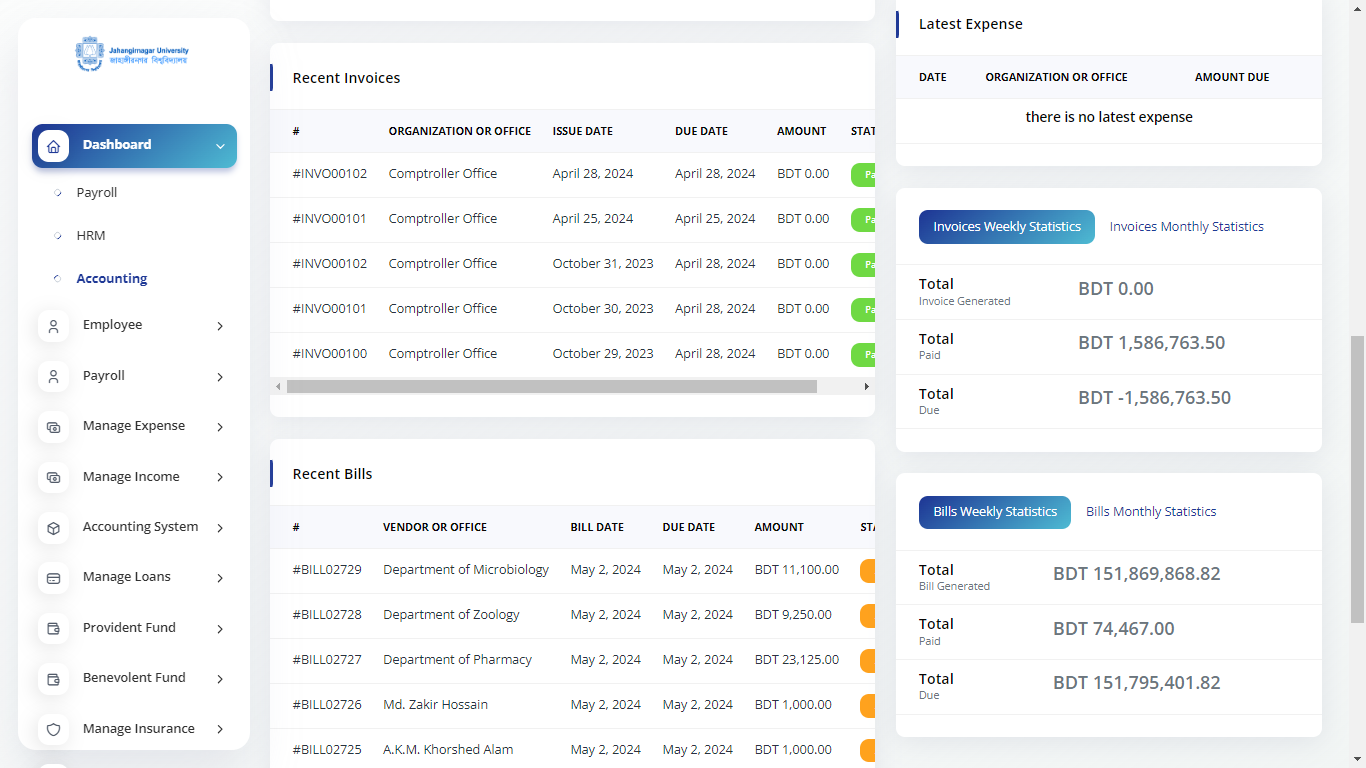Click the Recent Bills heading
Image resolution: width=1366 pixels, height=768 pixels.
pos(332,474)
